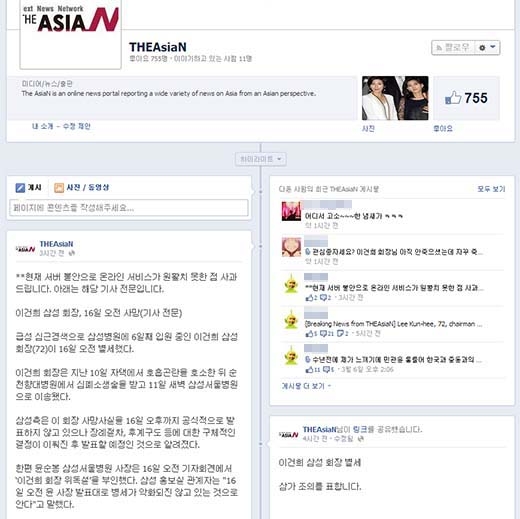The width and height of the screenshot is (520, 519).
Task: Open the pink avatar of first recent poster
Action: (291, 211)
